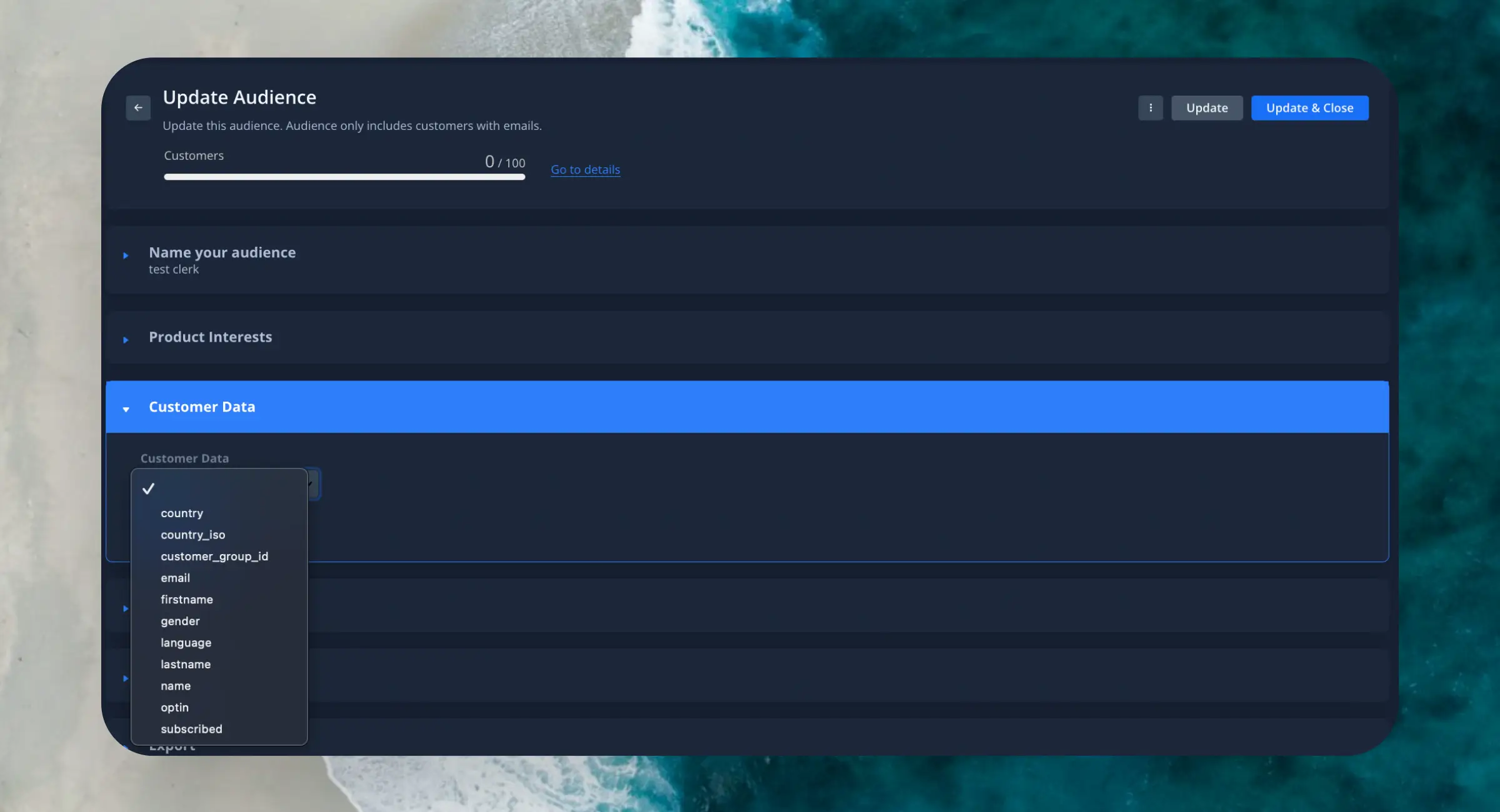Select gender from Customer Data dropdown
The height and width of the screenshot is (812, 1500).
pos(180,620)
